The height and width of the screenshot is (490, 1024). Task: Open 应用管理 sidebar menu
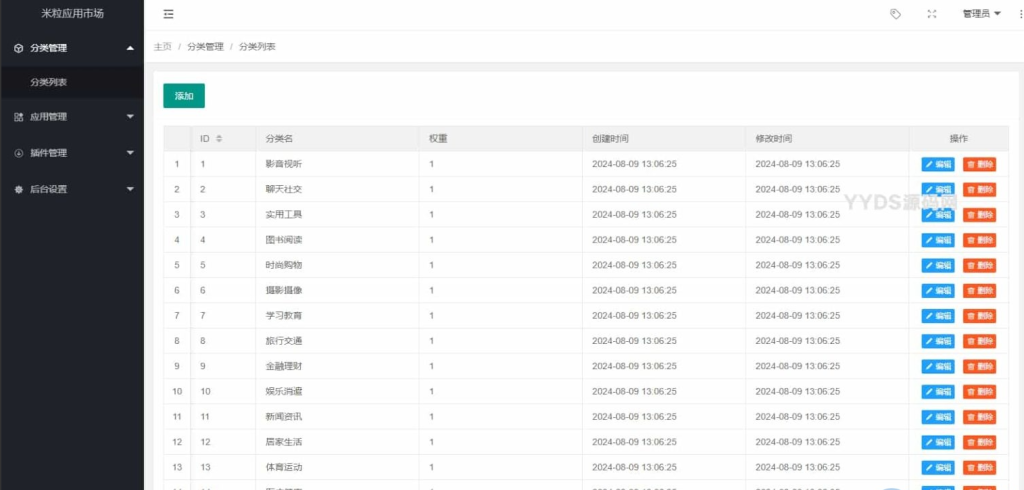point(72,117)
